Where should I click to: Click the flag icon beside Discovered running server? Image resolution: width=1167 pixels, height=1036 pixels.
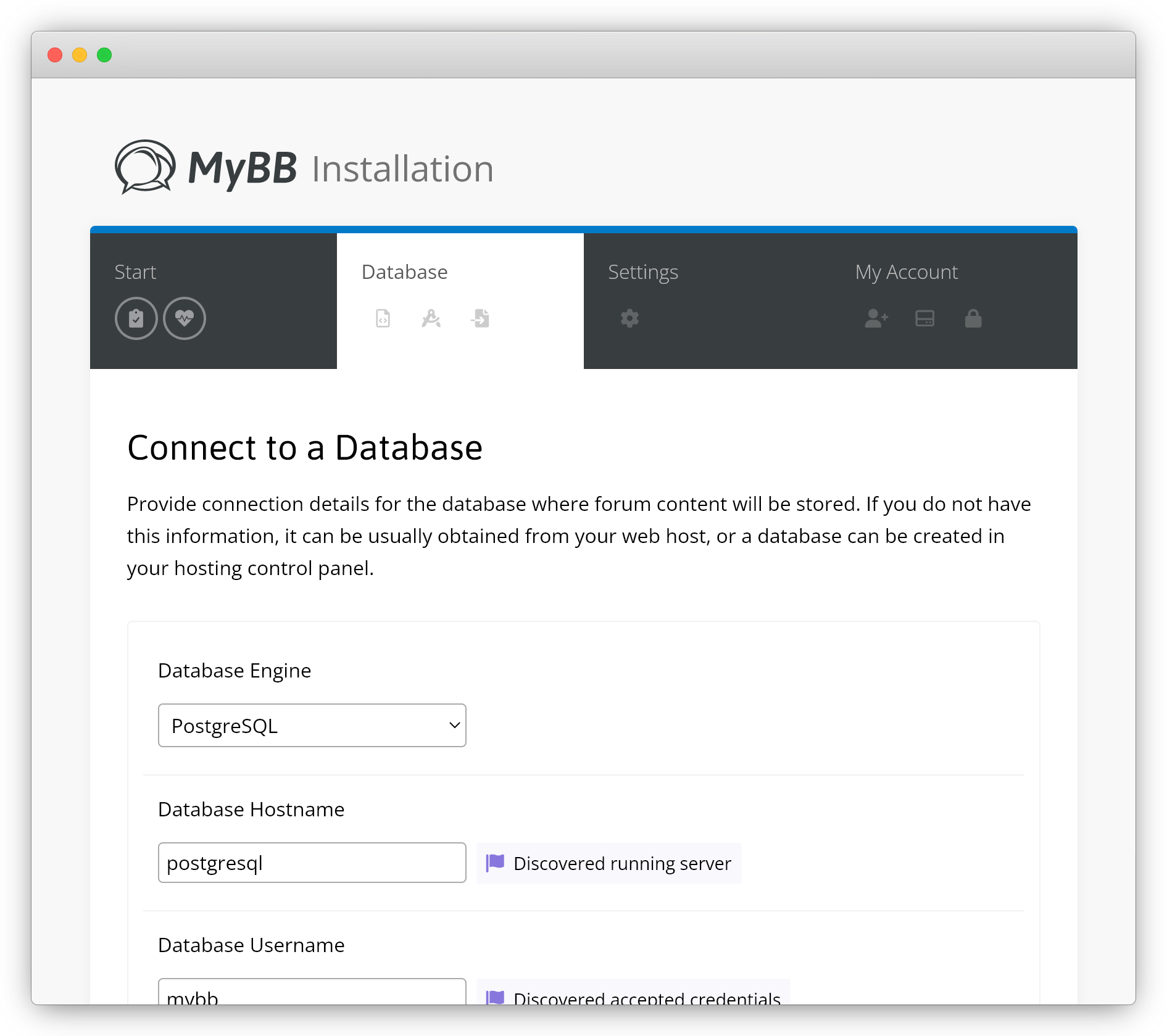pos(495,863)
